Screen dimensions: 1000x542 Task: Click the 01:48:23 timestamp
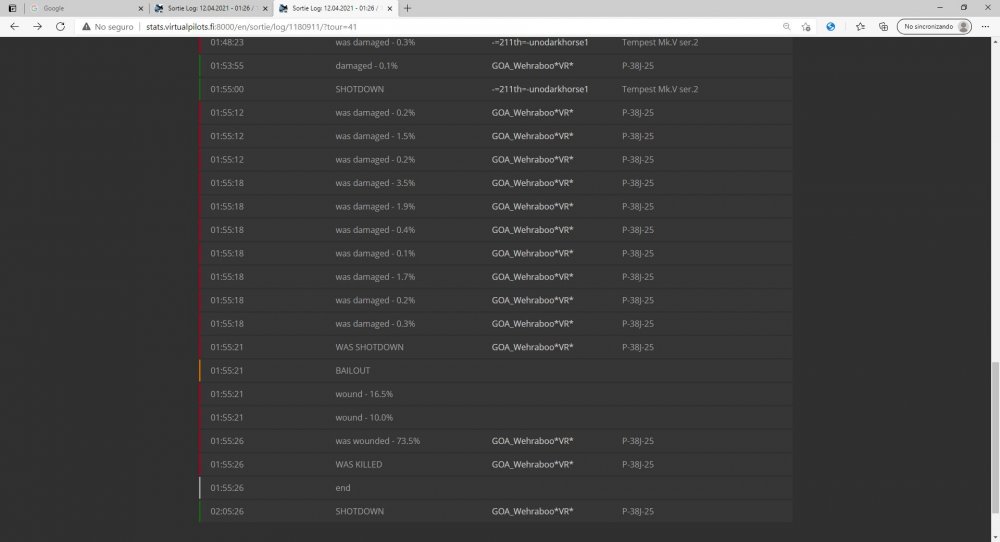227,42
